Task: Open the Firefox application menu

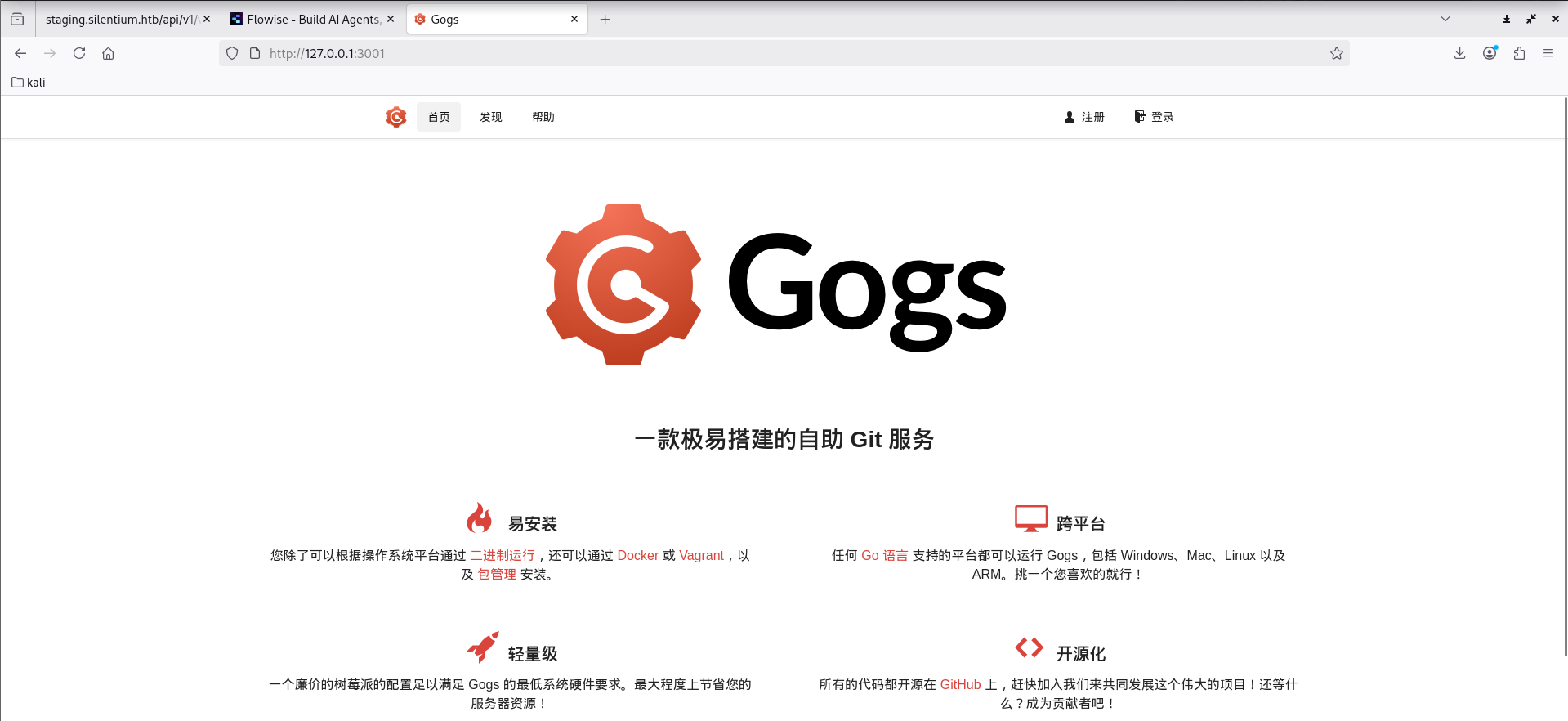Action: pyautogui.click(x=1548, y=53)
